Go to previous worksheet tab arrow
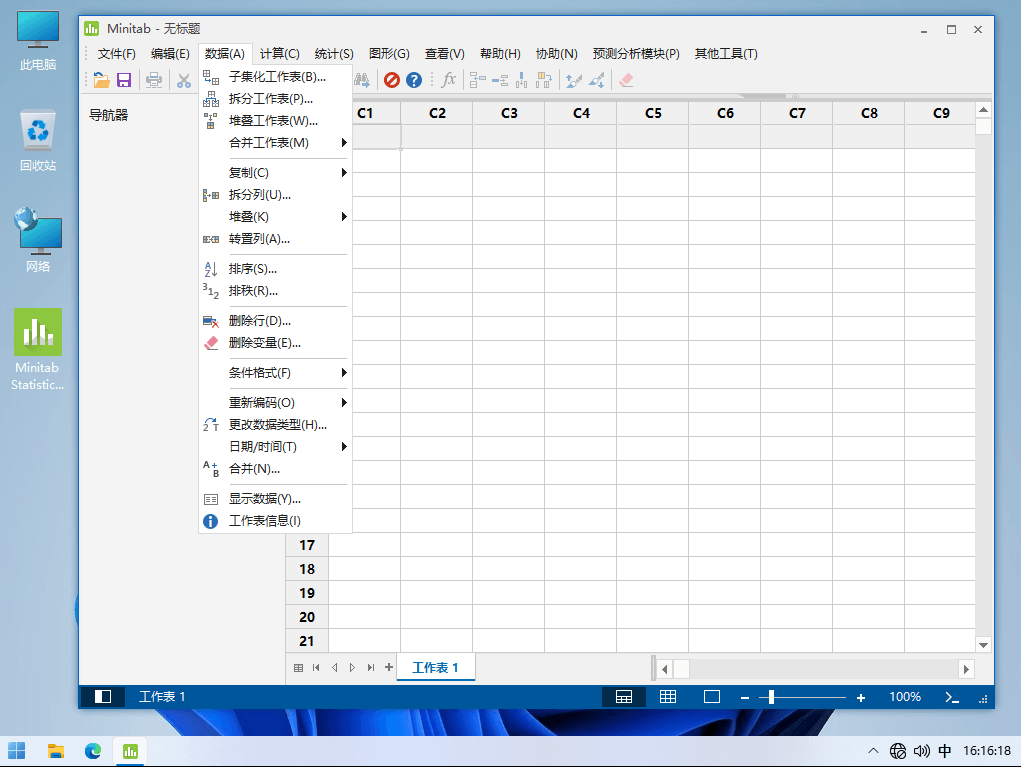1021x767 pixels. coord(334,667)
